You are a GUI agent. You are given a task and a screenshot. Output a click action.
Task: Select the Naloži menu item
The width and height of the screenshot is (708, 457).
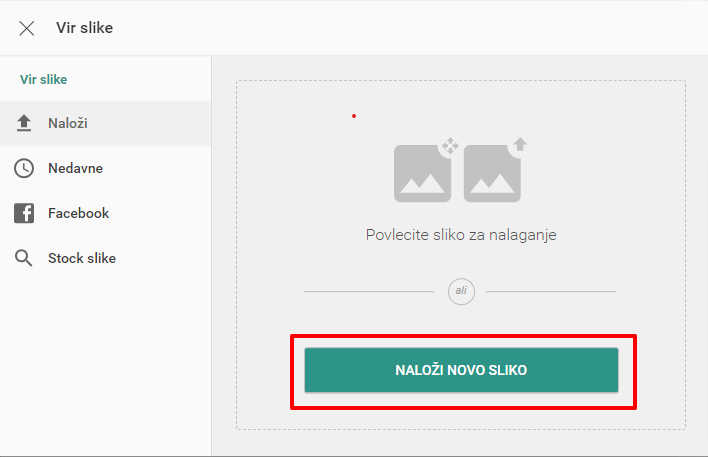[x=106, y=123]
